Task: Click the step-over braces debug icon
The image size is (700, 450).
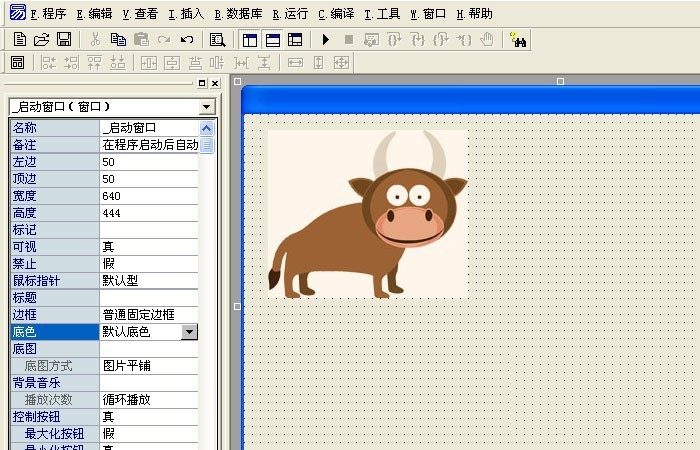Action: click(395, 40)
